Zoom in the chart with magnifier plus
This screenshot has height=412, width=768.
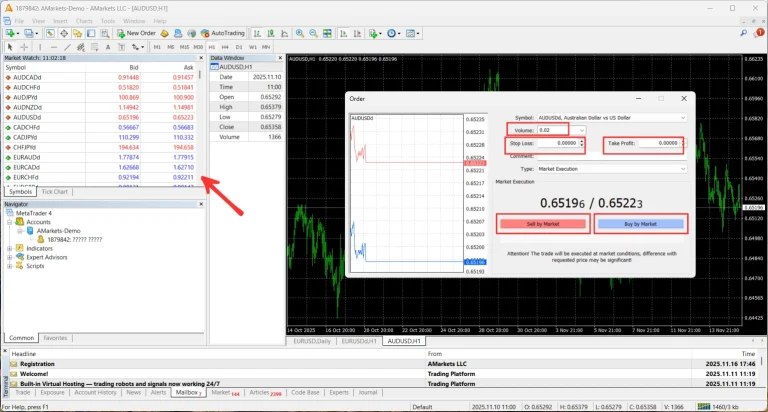(300, 33)
